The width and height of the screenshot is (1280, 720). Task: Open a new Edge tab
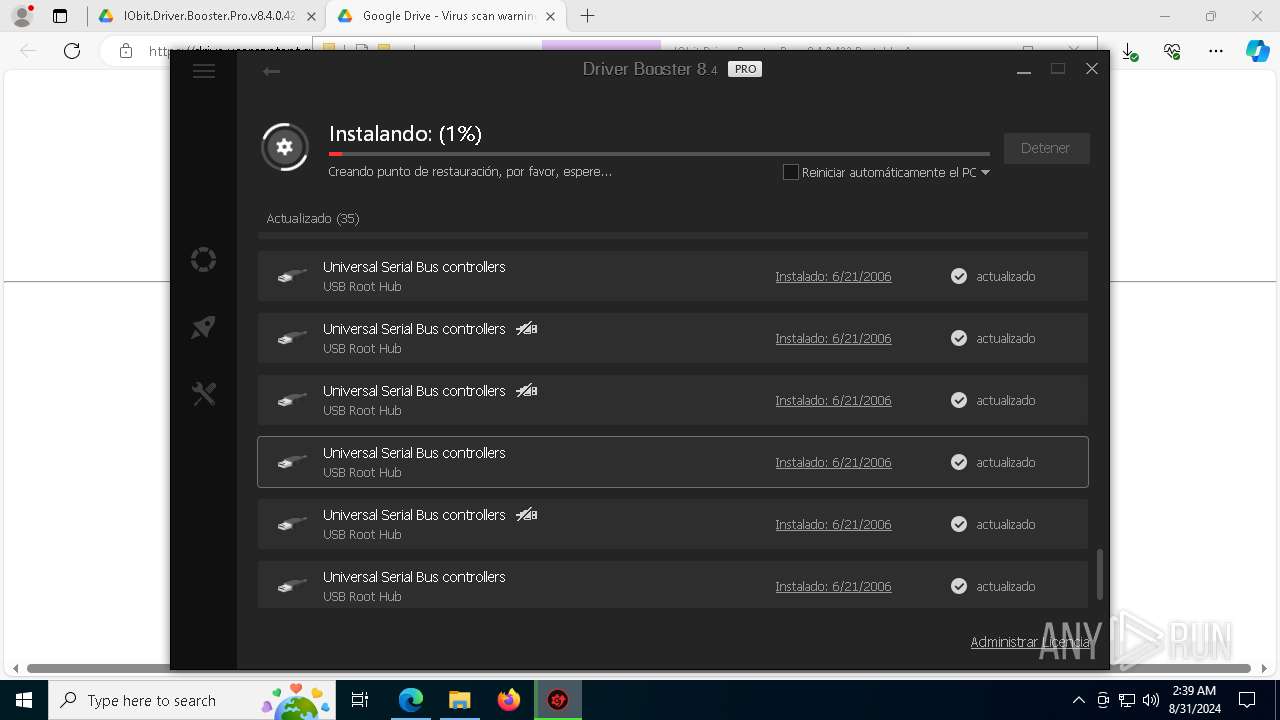coord(587,16)
